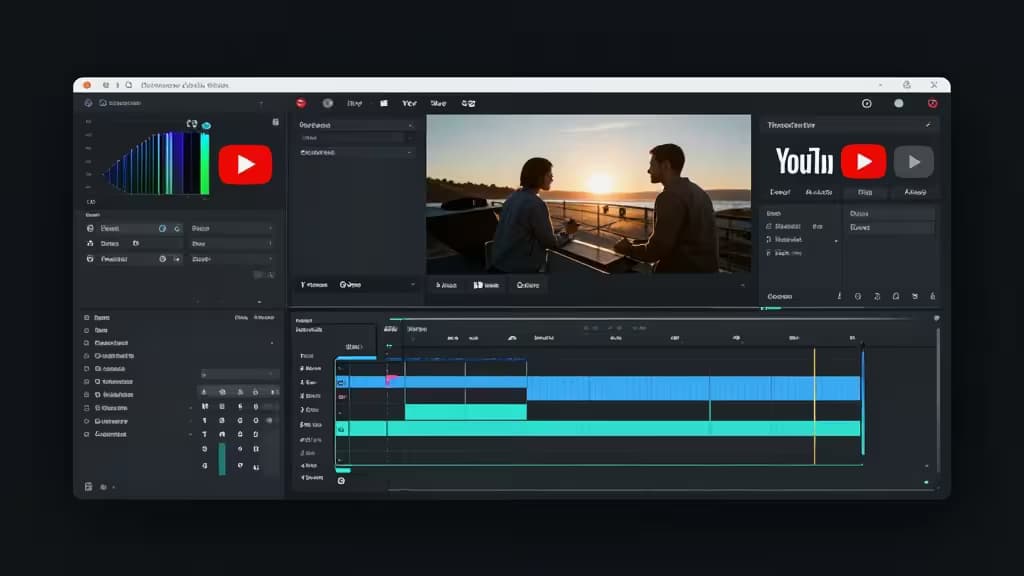The image size is (1024, 576).
Task: Click the white YouTu logo text
Action: click(804, 161)
